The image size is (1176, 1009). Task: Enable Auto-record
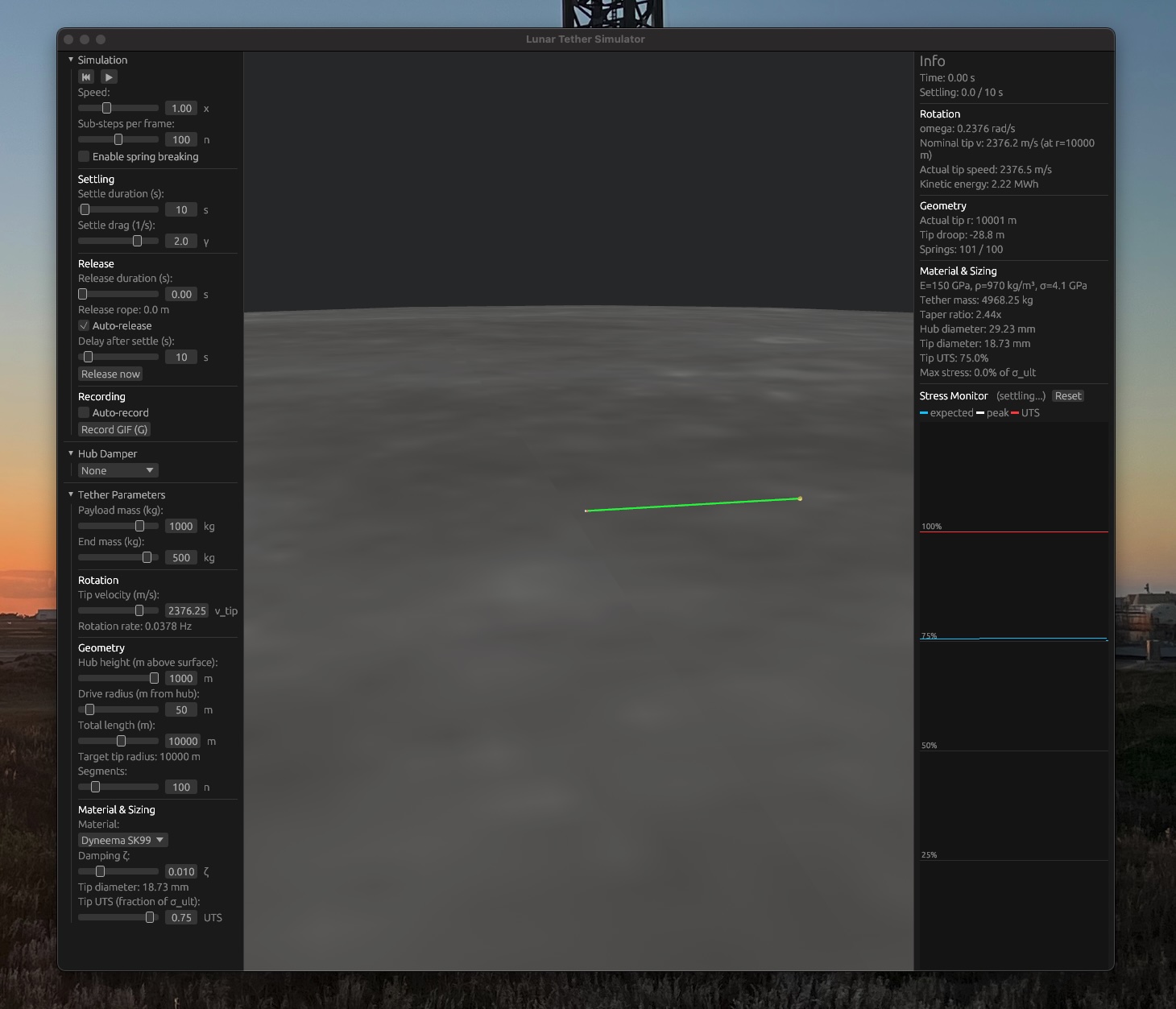[x=83, y=412]
